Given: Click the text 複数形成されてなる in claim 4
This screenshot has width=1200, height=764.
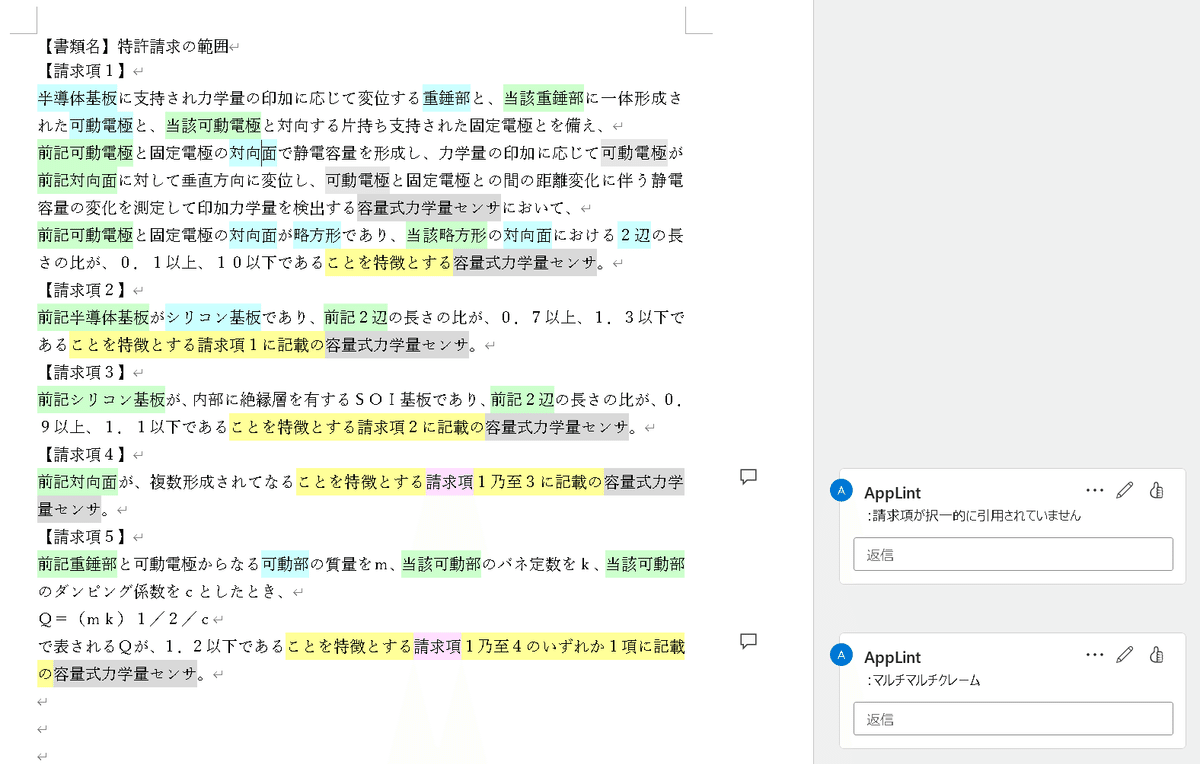Looking at the screenshot, I should (x=222, y=482).
